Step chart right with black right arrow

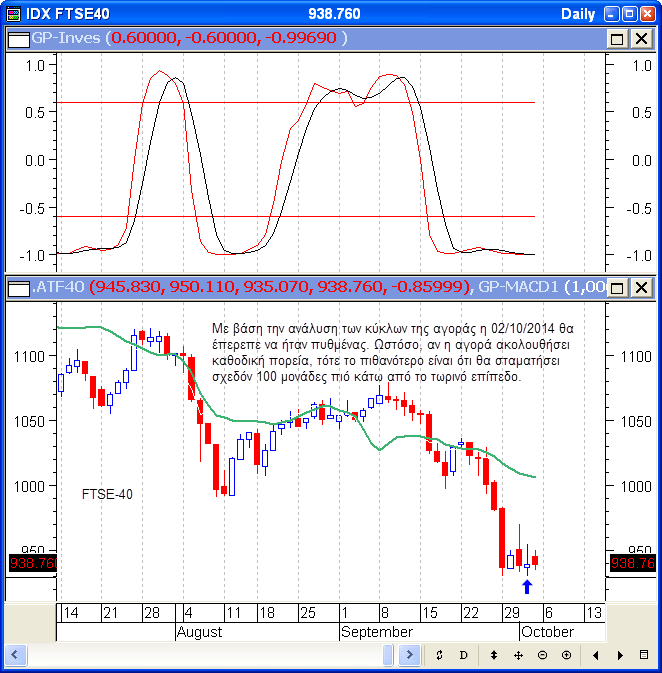pos(621,655)
